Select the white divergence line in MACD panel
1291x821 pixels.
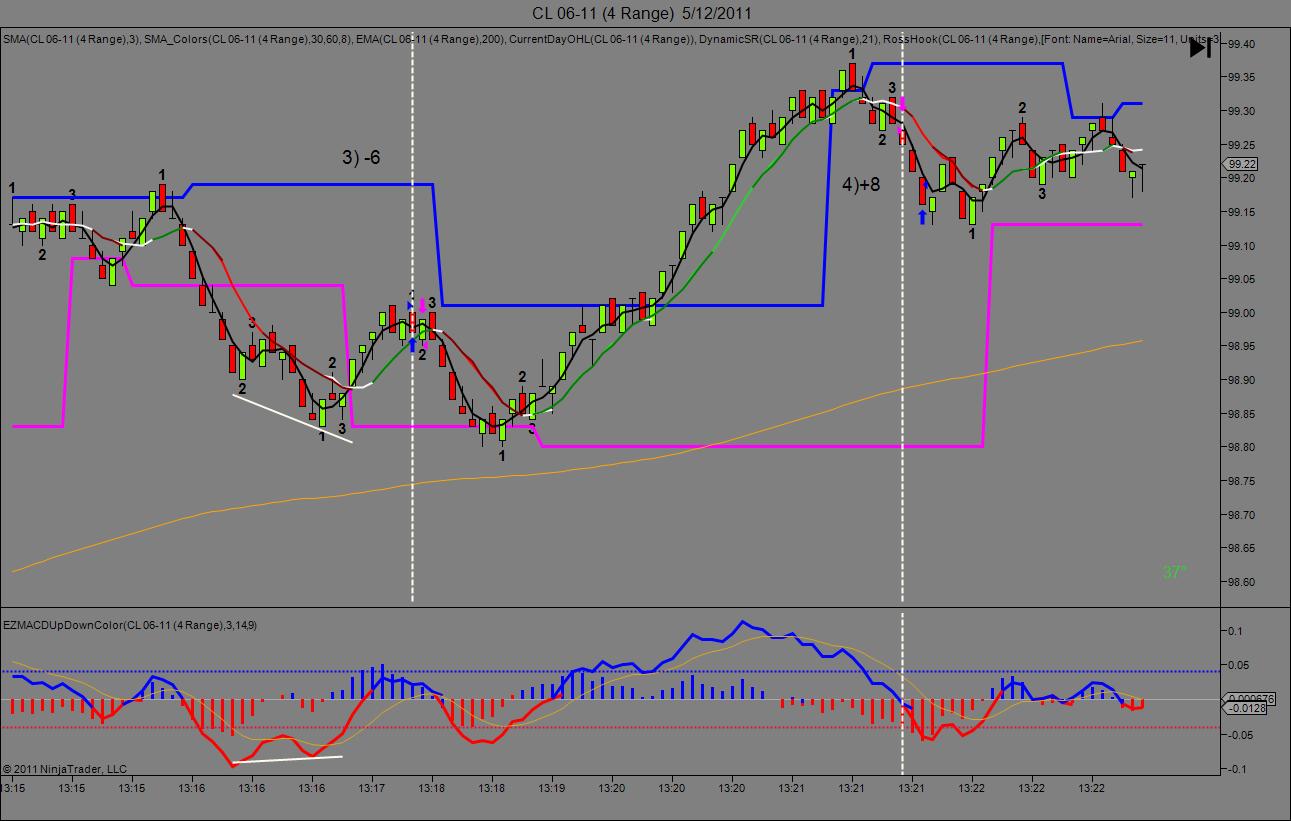(287, 760)
